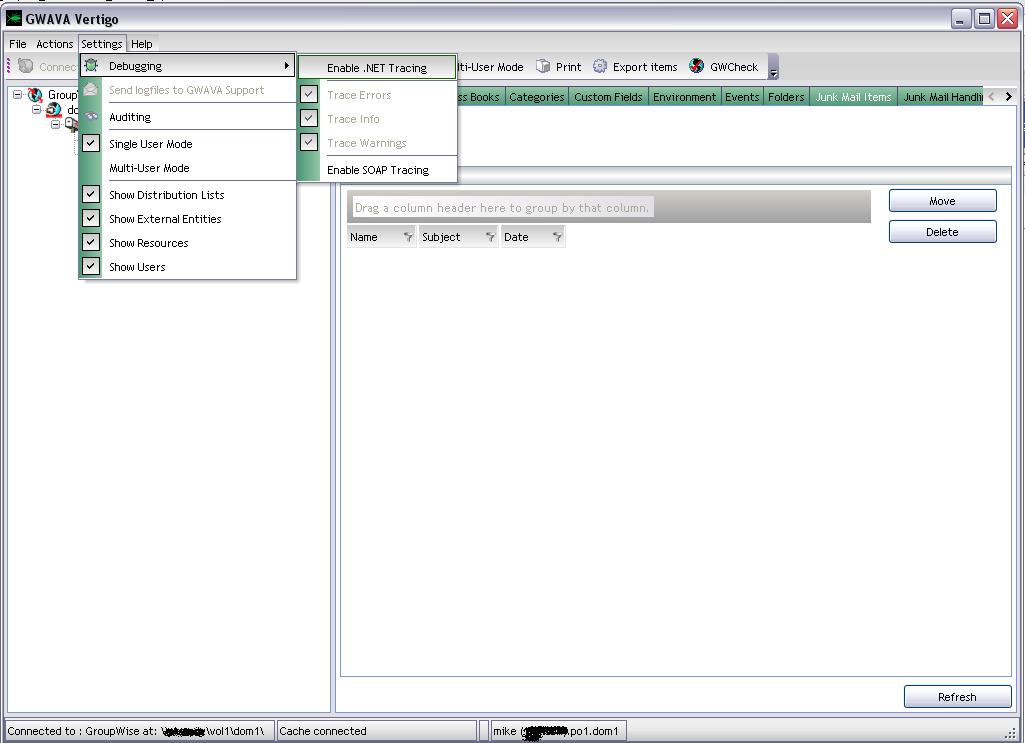Image resolution: width=1025 pixels, height=743 pixels.
Task: Toggle the Trace Info checkbox
Action: (x=309, y=118)
